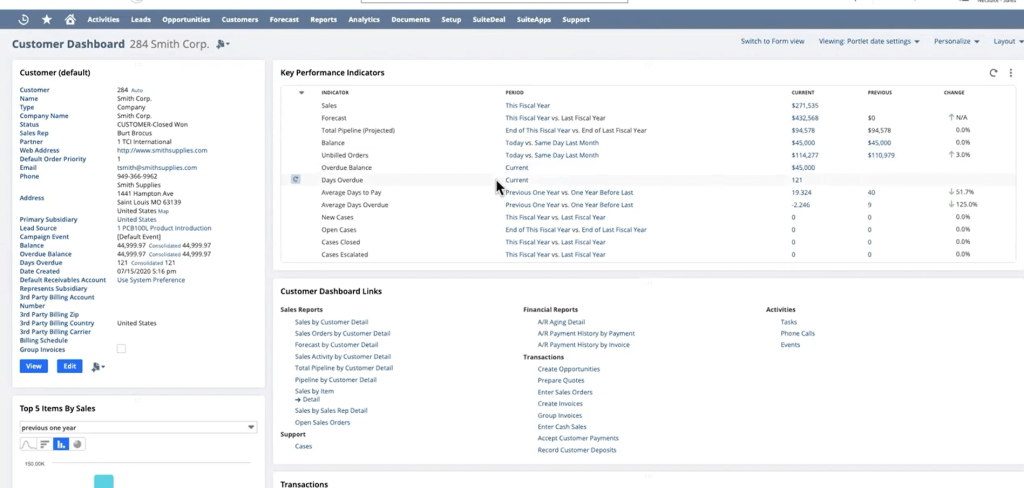This screenshot has width=1024, height=488.
Task: Open the Support menu
Action: point(576,20)
